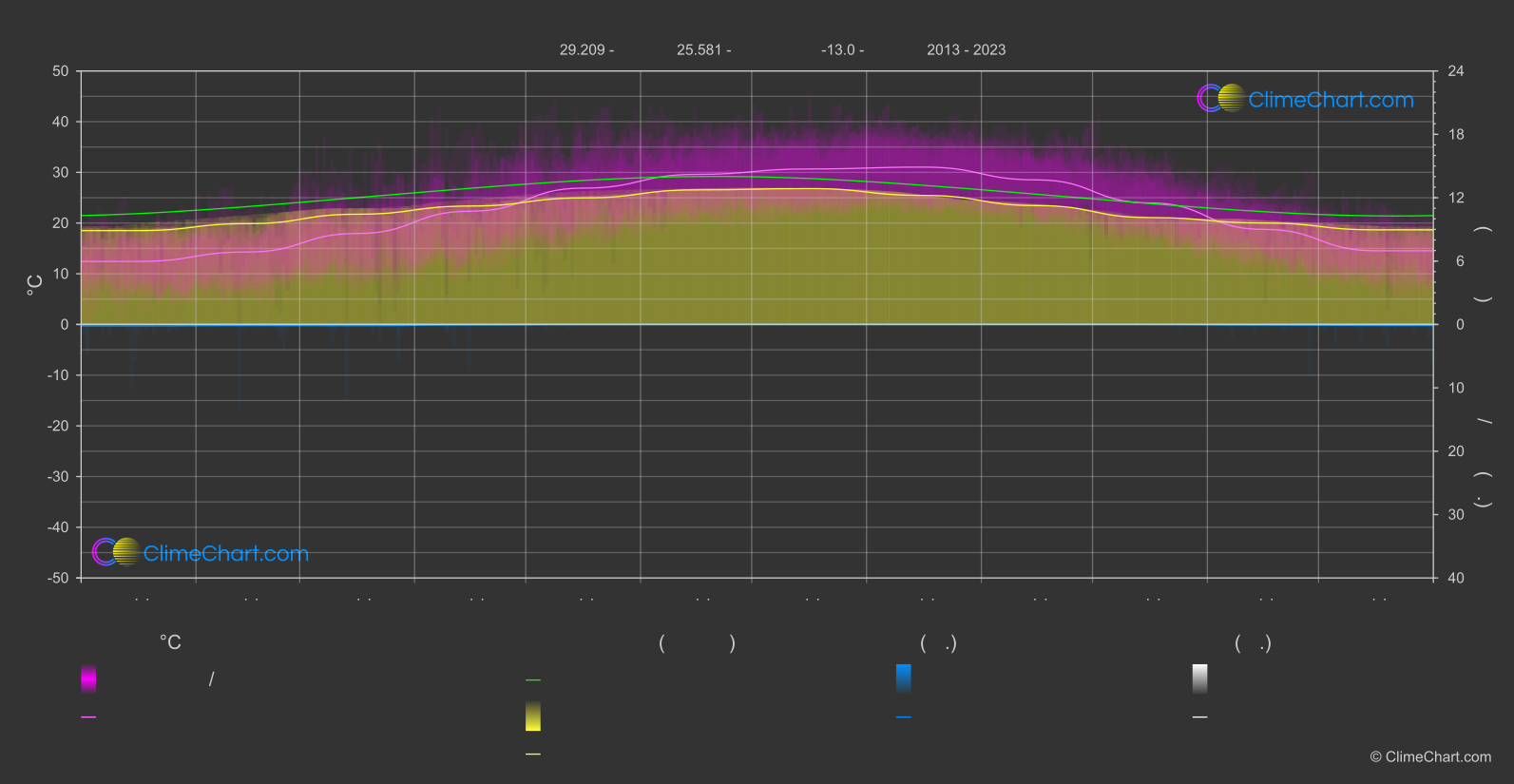1514x784 pixels.
Task: Click the white gradient legend swatch
Action: tap(1200, 679)
